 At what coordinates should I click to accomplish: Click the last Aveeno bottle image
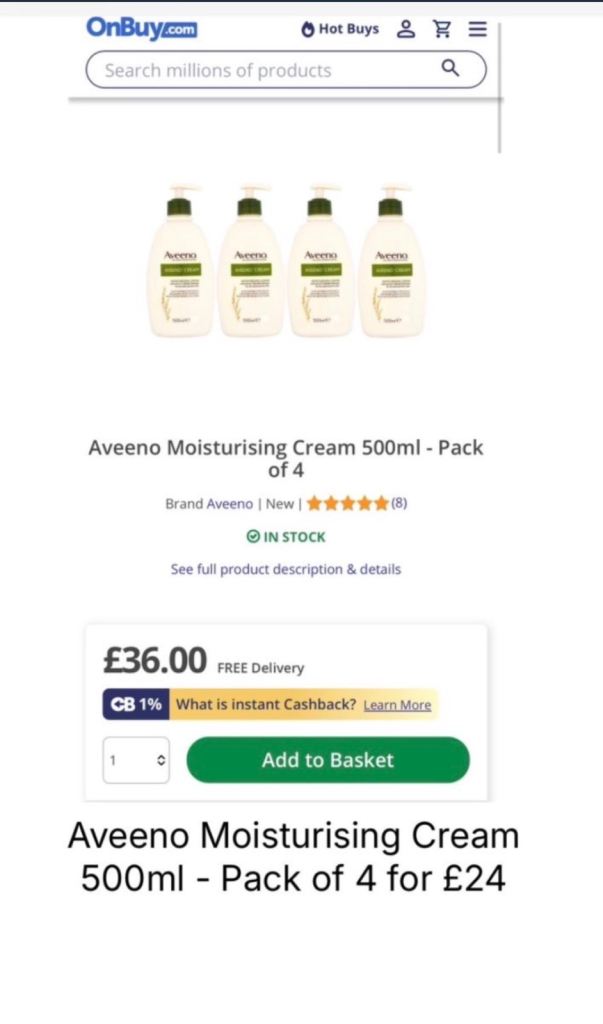click(392, 261)
